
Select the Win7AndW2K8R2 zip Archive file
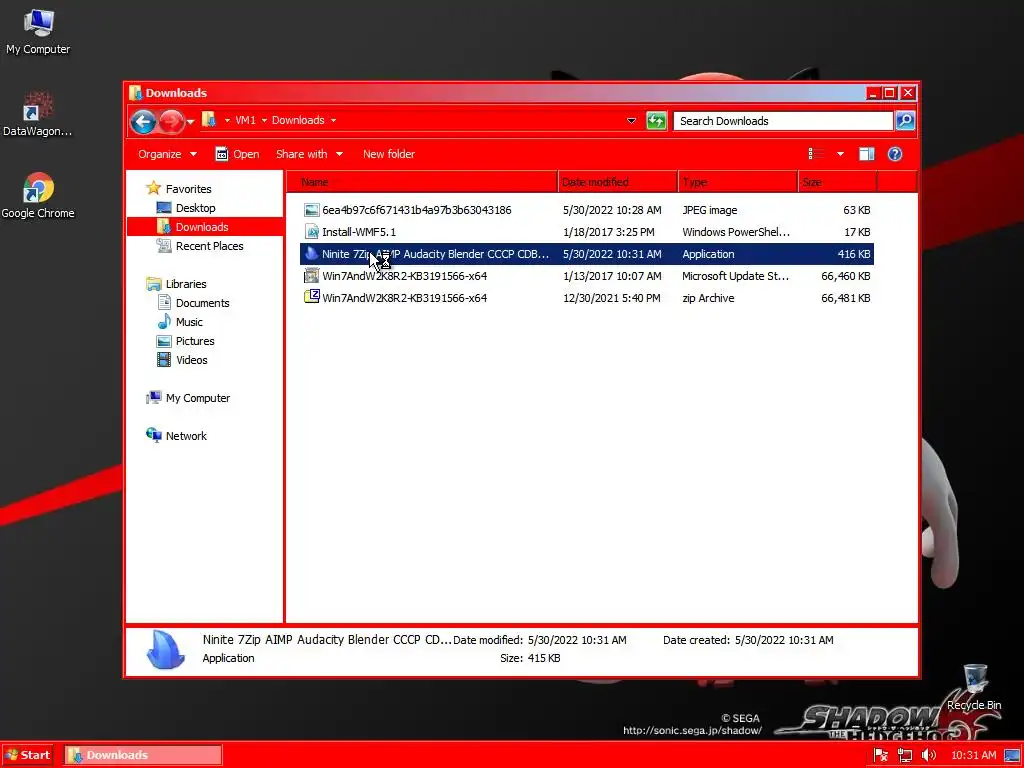586,298
